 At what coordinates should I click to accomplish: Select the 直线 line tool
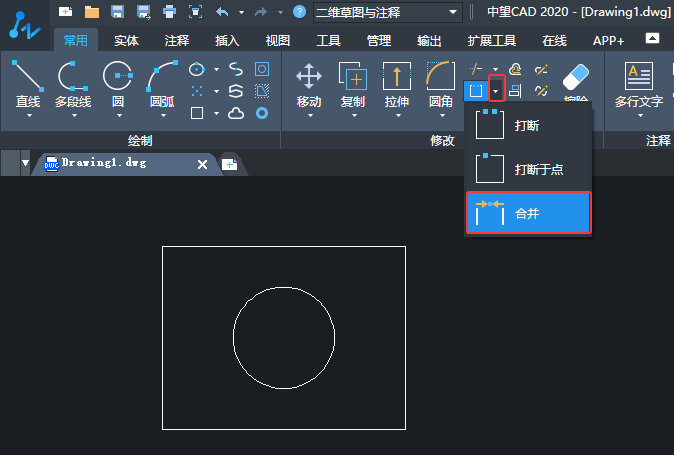point(28,84)
